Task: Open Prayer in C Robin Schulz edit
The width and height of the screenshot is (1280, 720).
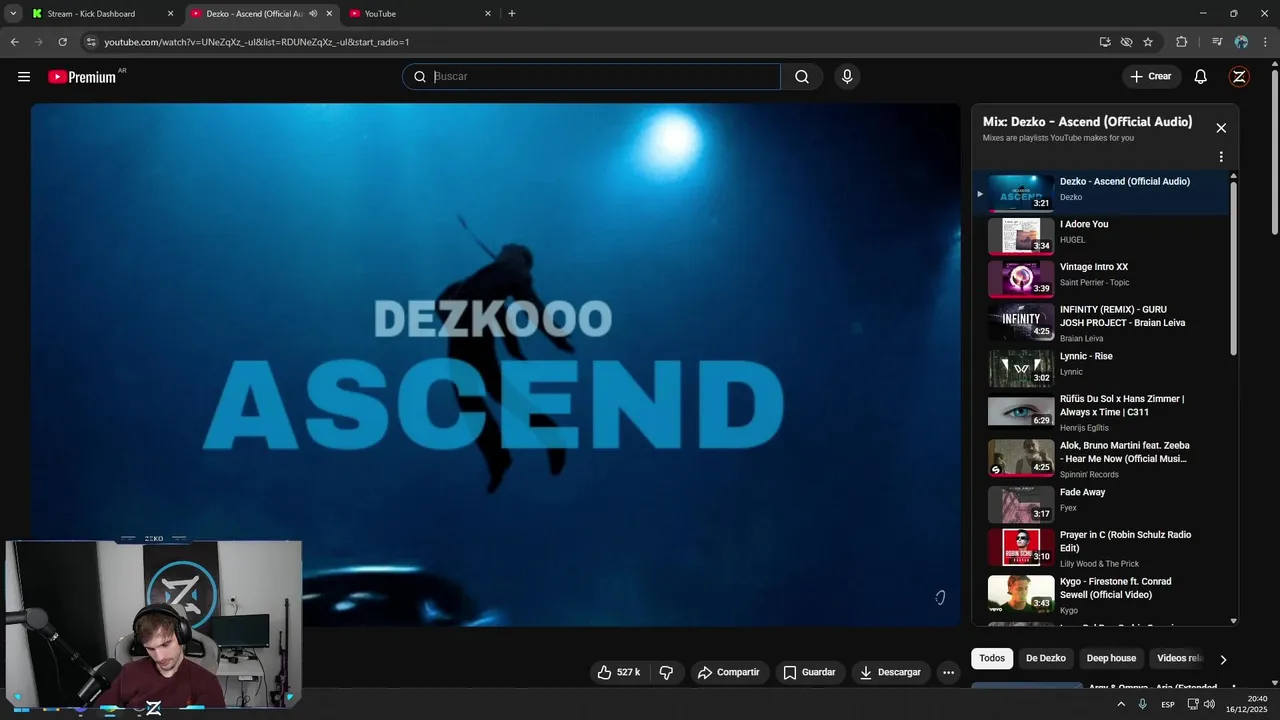Action: [x=1100, y=549]
